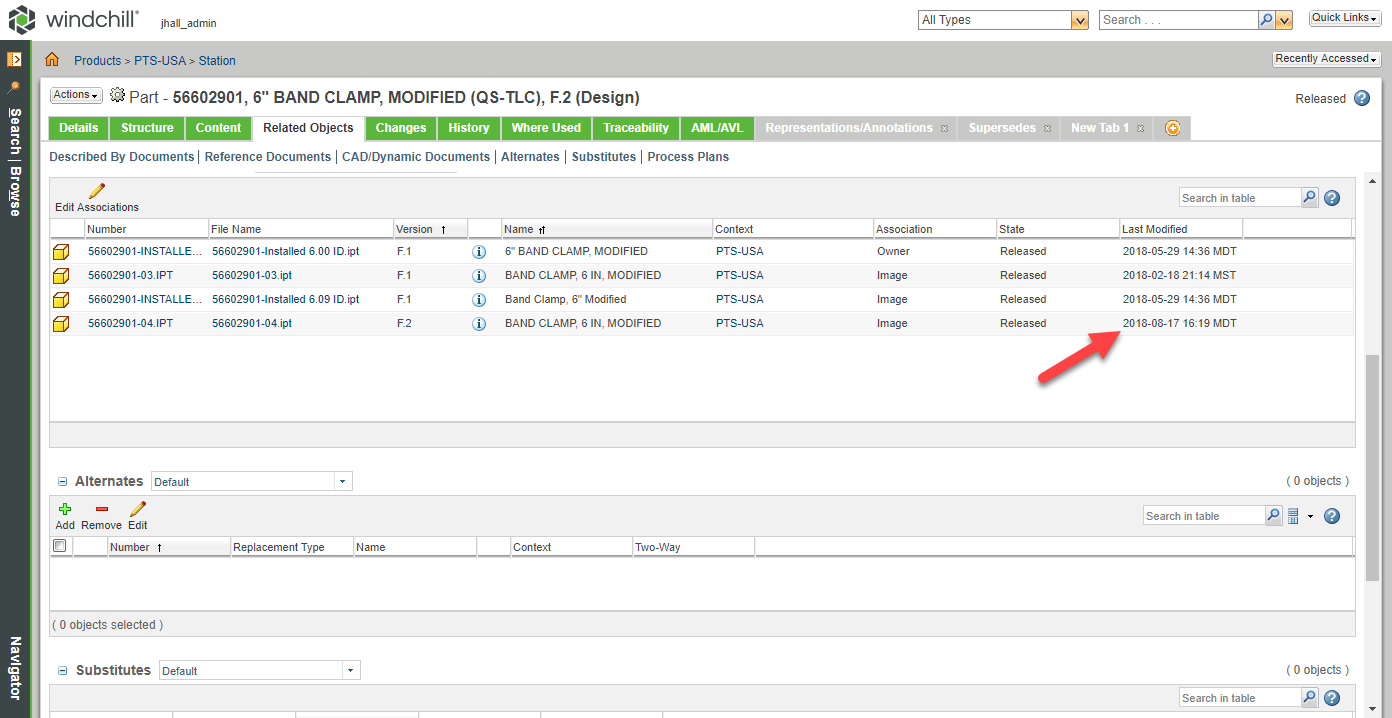
Task: Open the info icon for 56602901-04.IPT row
Action: (x=478, y=323)
